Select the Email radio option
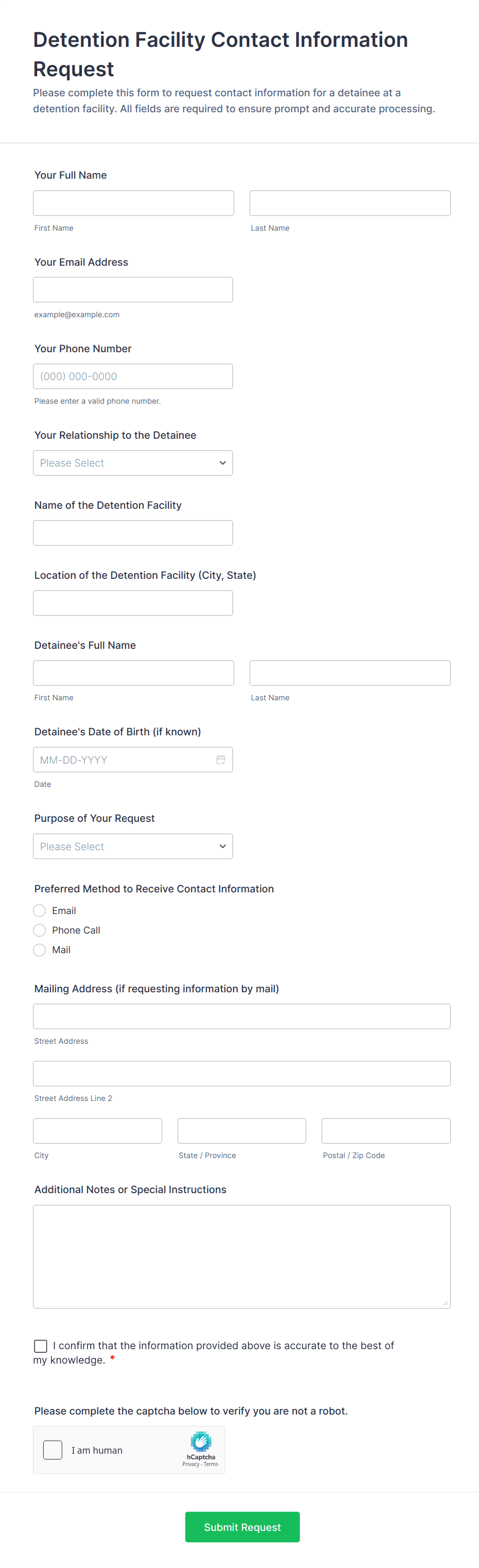 tap(40, 910)
